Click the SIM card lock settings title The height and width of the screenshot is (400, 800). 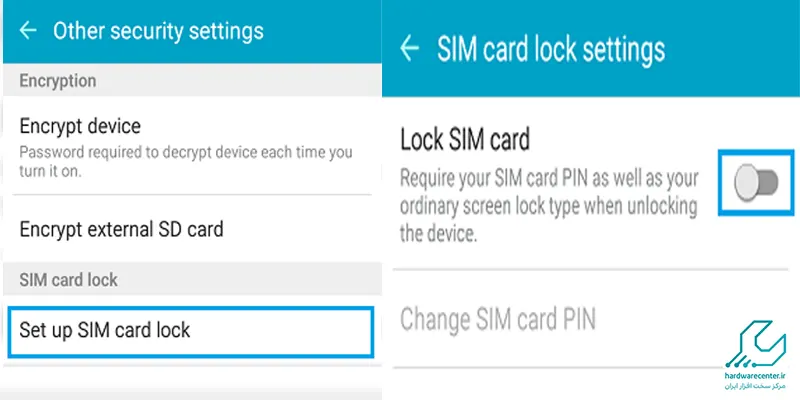550,49
